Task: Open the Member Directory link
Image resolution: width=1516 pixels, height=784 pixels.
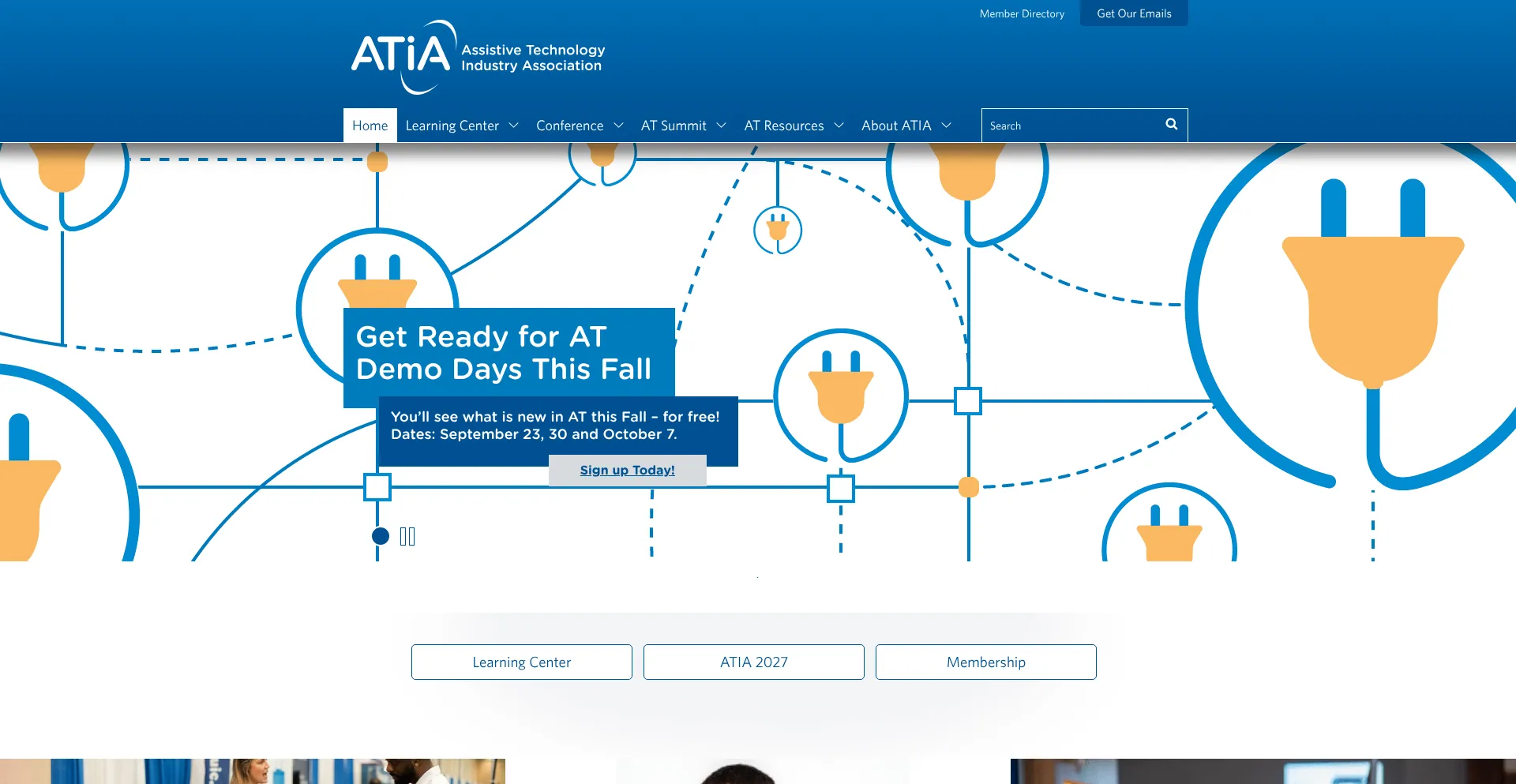Action: click(1022, 13)
